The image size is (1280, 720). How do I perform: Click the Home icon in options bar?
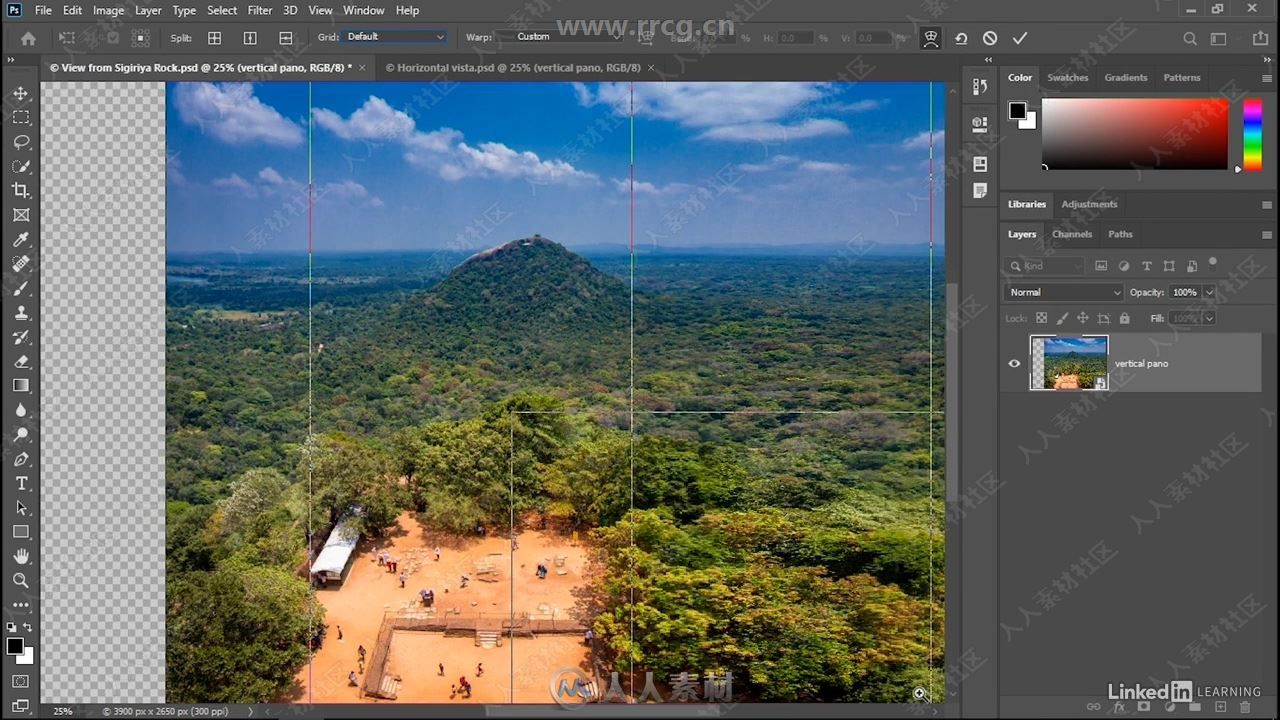(28, 38)
